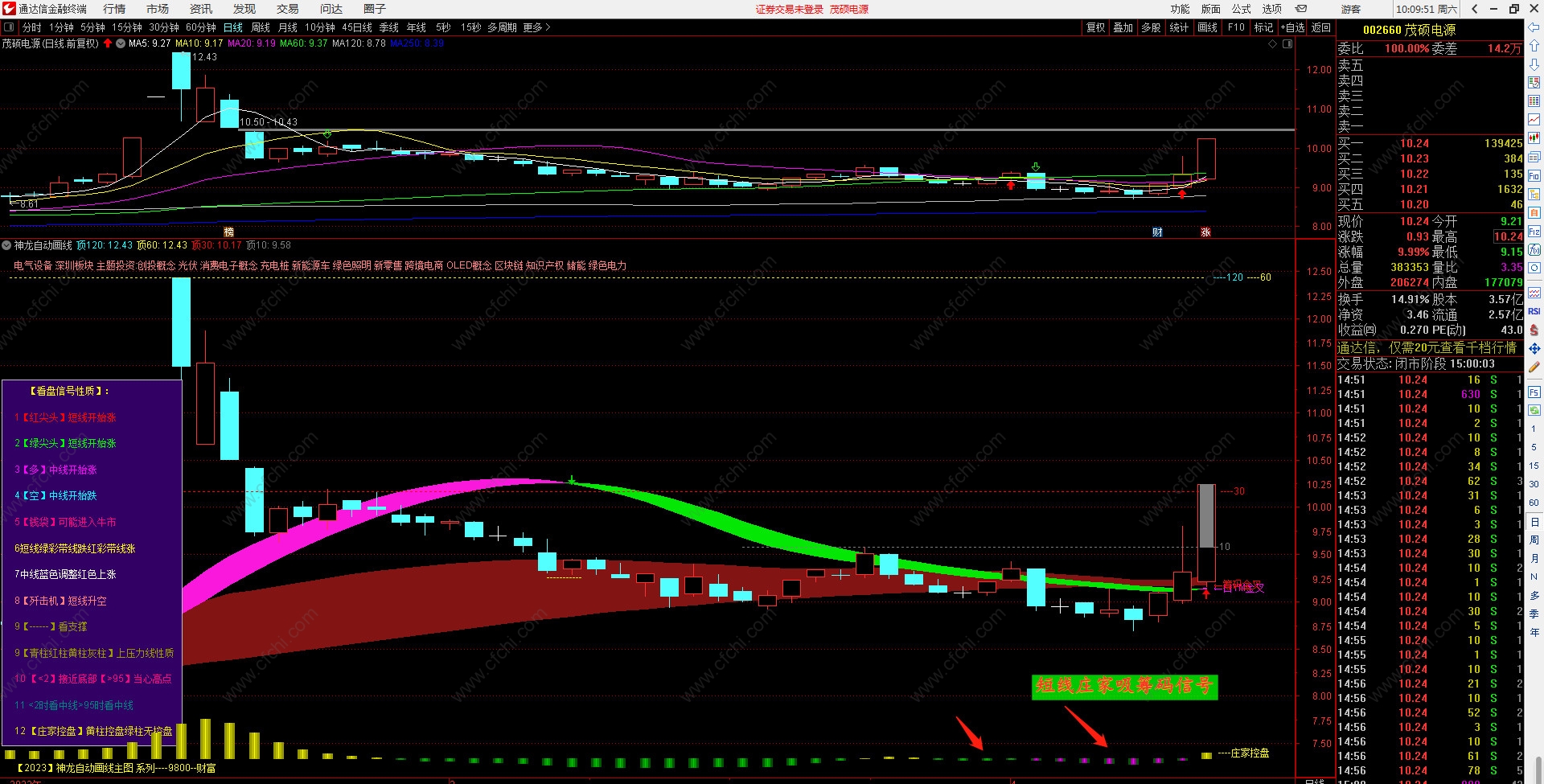Open the round dropdown after 茂硕电源(日线,前复权)
This screenshot has height=784, width=1544.
[x=121, y=43]
